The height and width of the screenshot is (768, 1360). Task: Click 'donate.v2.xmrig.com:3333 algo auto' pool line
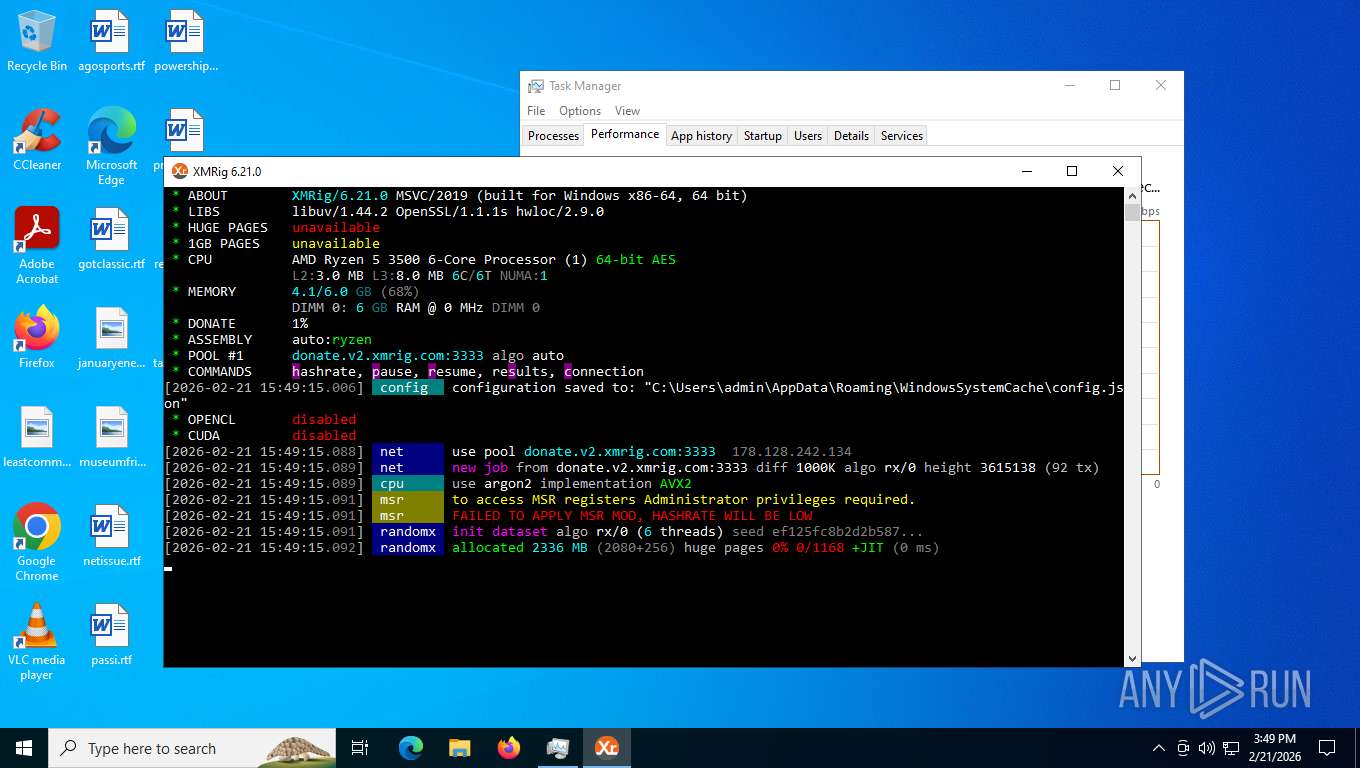(428, 356)
